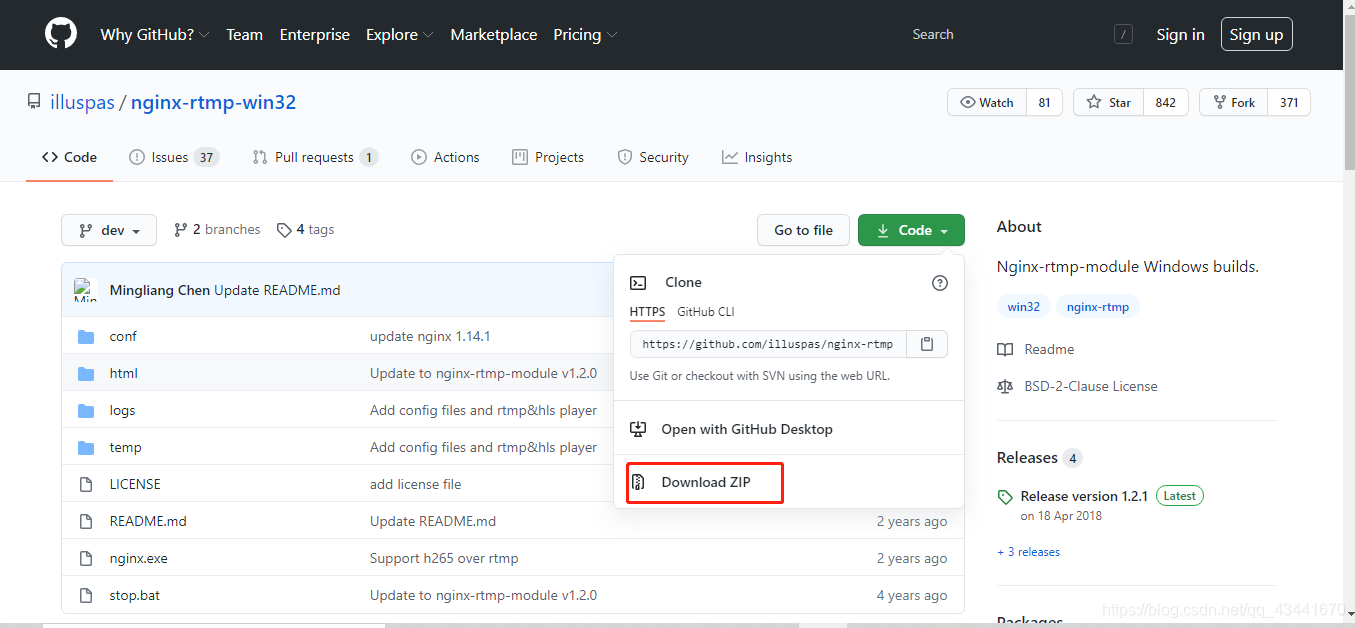This screenshot has height=628, width=1355.
Task: Select the HTTPS clone tab
Action: coord(647,312)
